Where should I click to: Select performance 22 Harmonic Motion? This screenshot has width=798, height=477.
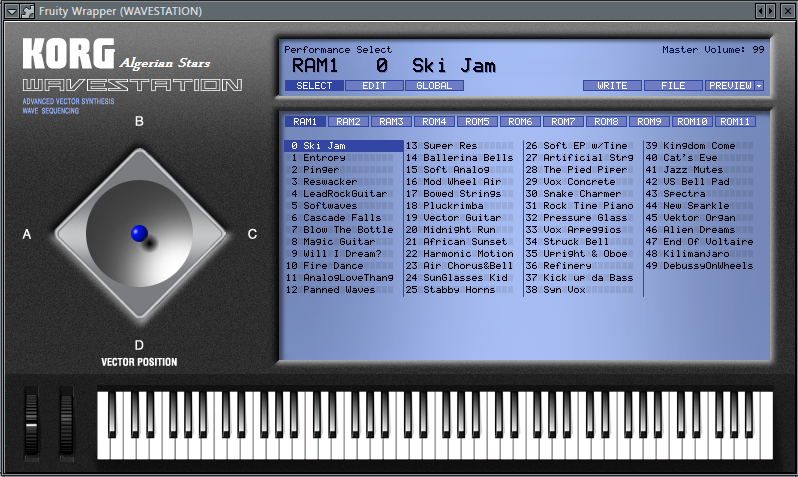click(463, 254)
